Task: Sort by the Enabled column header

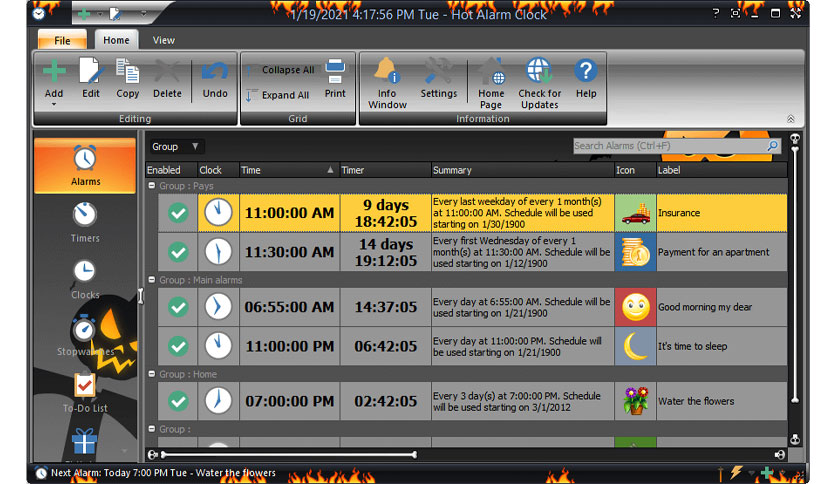Action: click(171, 170)
